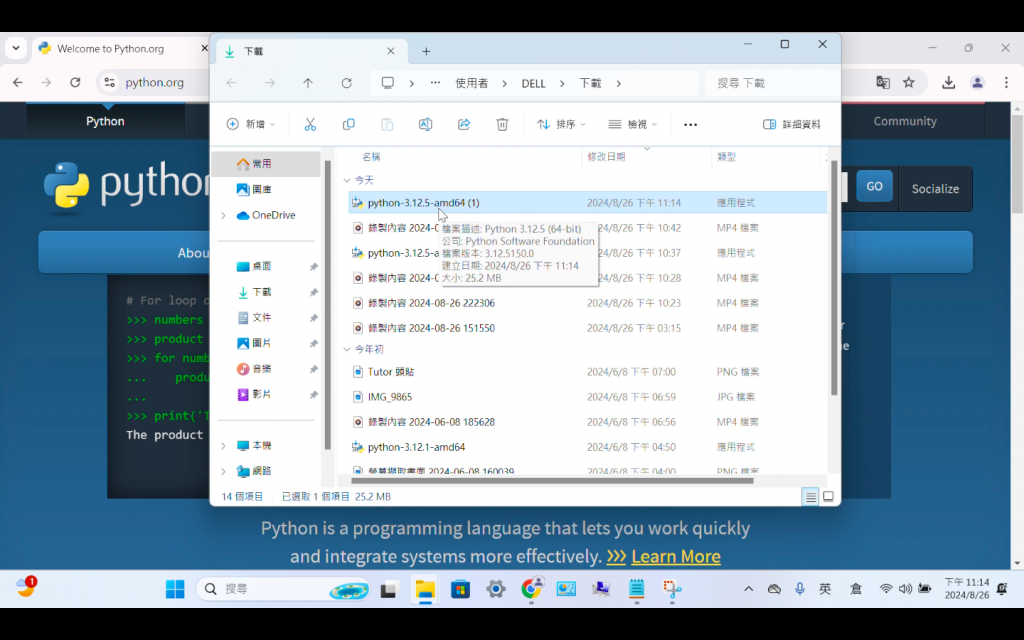Select python-3.12.5-amd64 (1) file

588,202
